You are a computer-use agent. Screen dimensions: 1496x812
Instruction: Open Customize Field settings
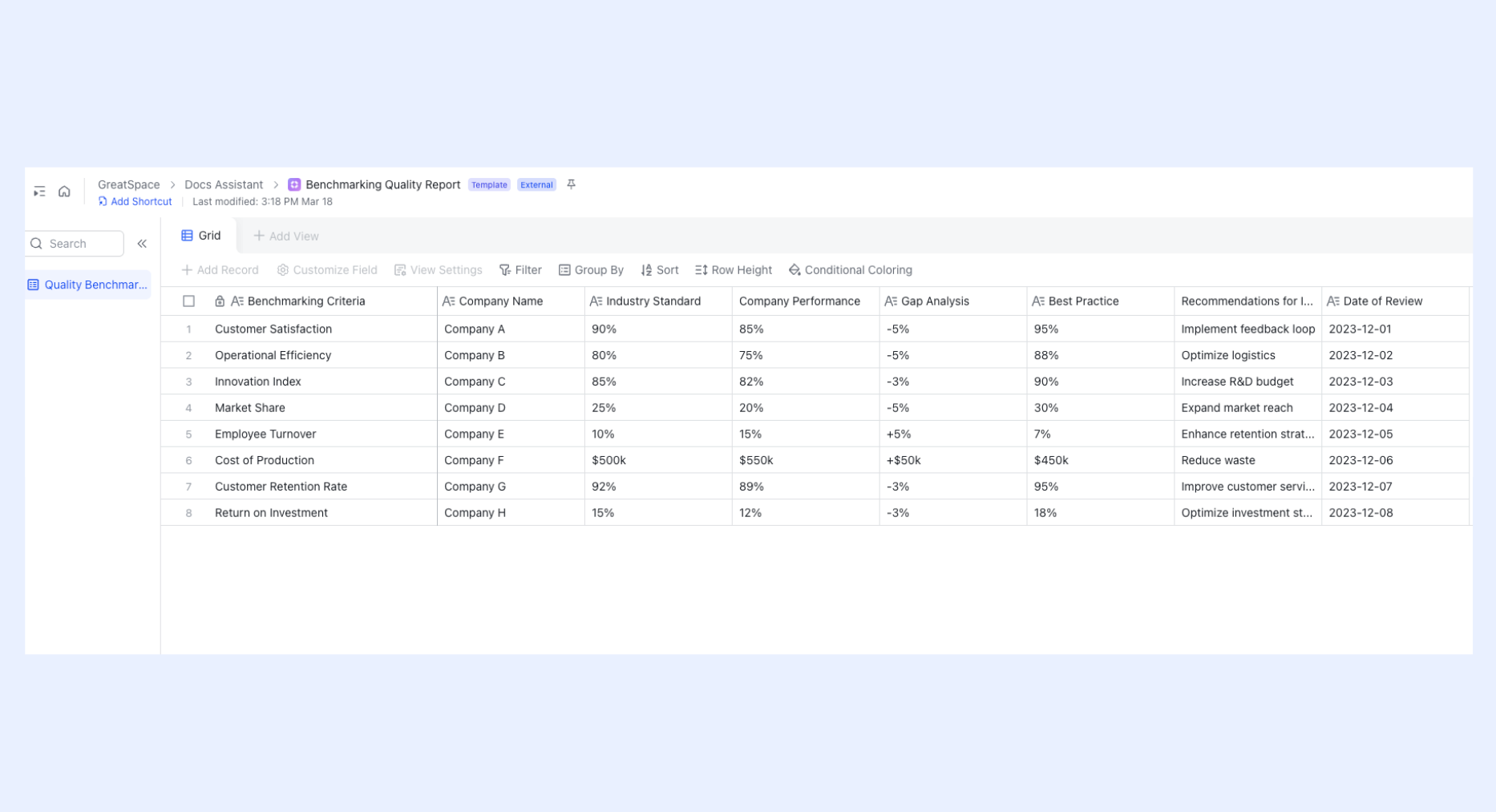pyautogui.click(x=327, y=270)
